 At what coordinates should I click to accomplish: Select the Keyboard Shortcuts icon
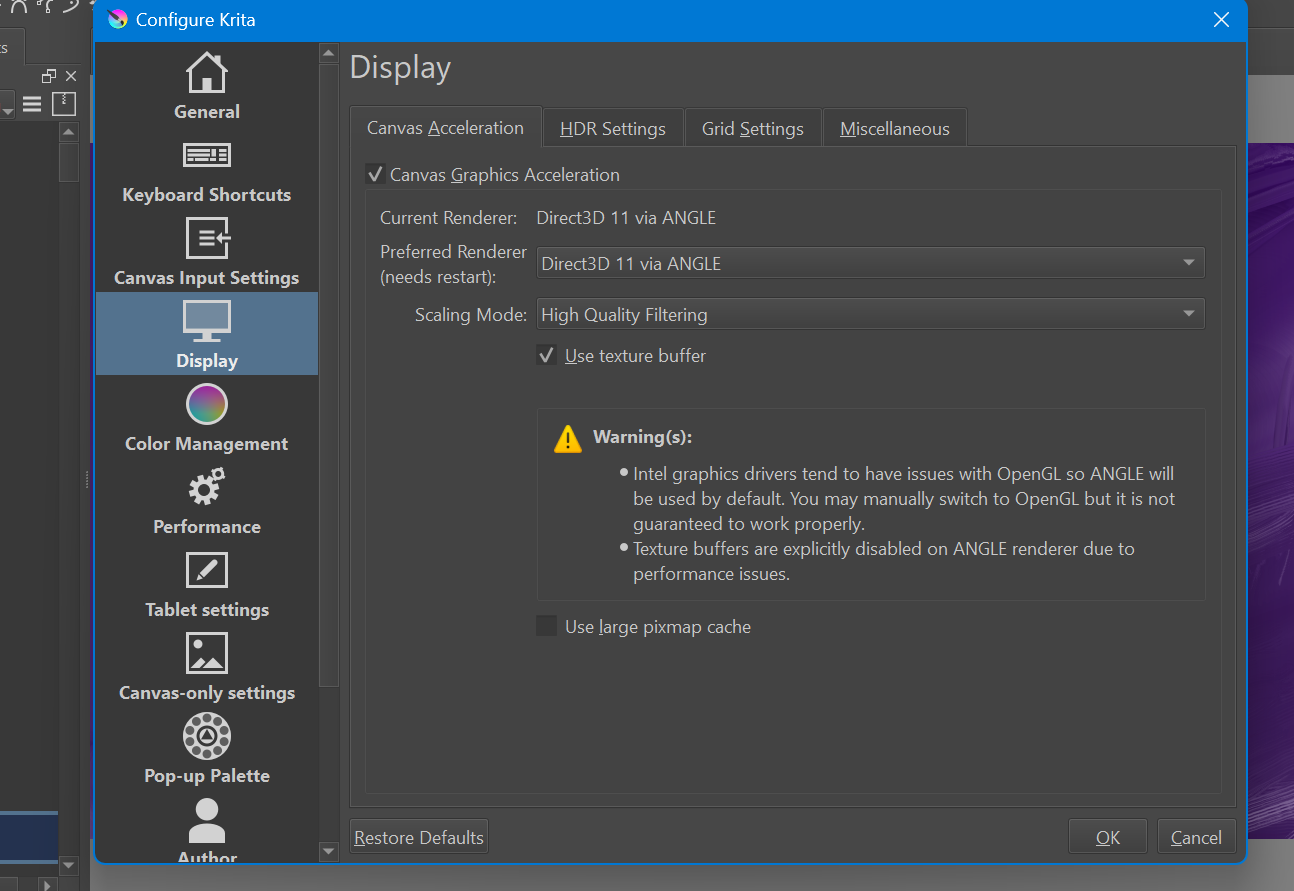click(x=207, y=155)
